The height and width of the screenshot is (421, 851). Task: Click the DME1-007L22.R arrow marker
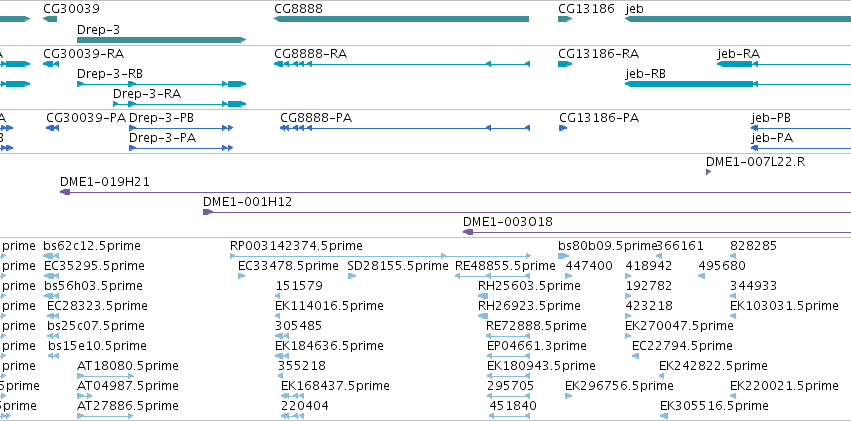tap(708, 172)
